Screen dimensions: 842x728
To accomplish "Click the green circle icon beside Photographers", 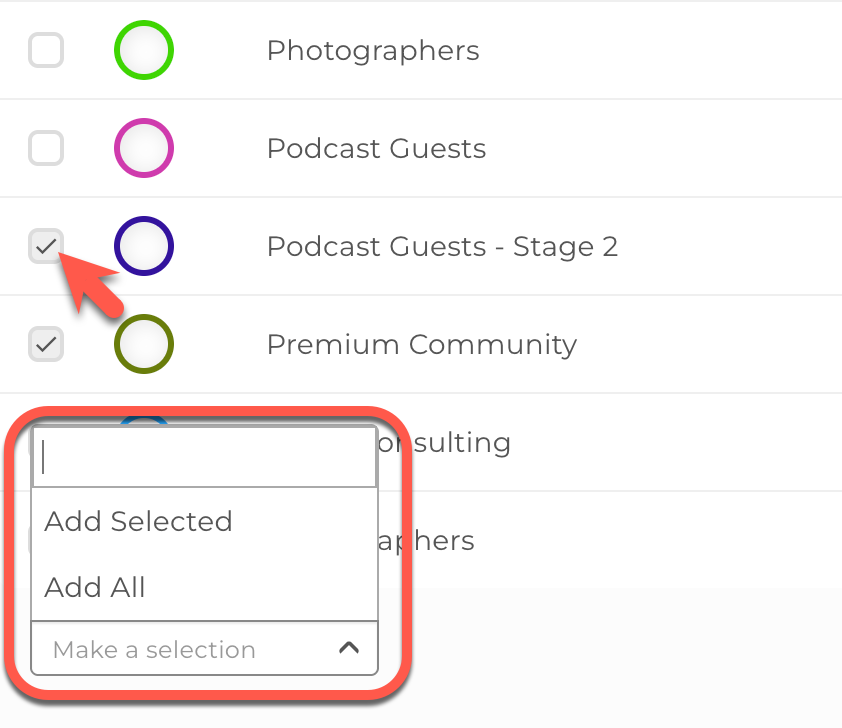I will [x=144, y=50].
